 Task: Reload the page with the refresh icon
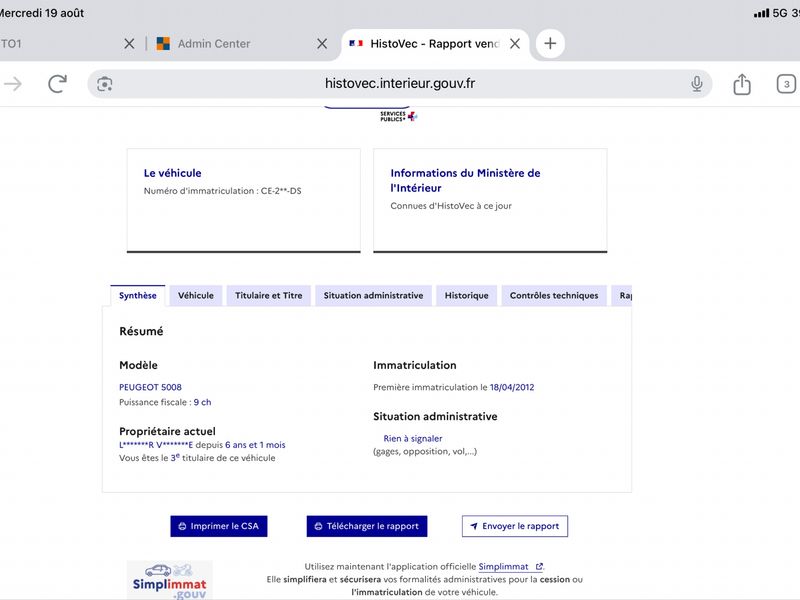point(57,84)
